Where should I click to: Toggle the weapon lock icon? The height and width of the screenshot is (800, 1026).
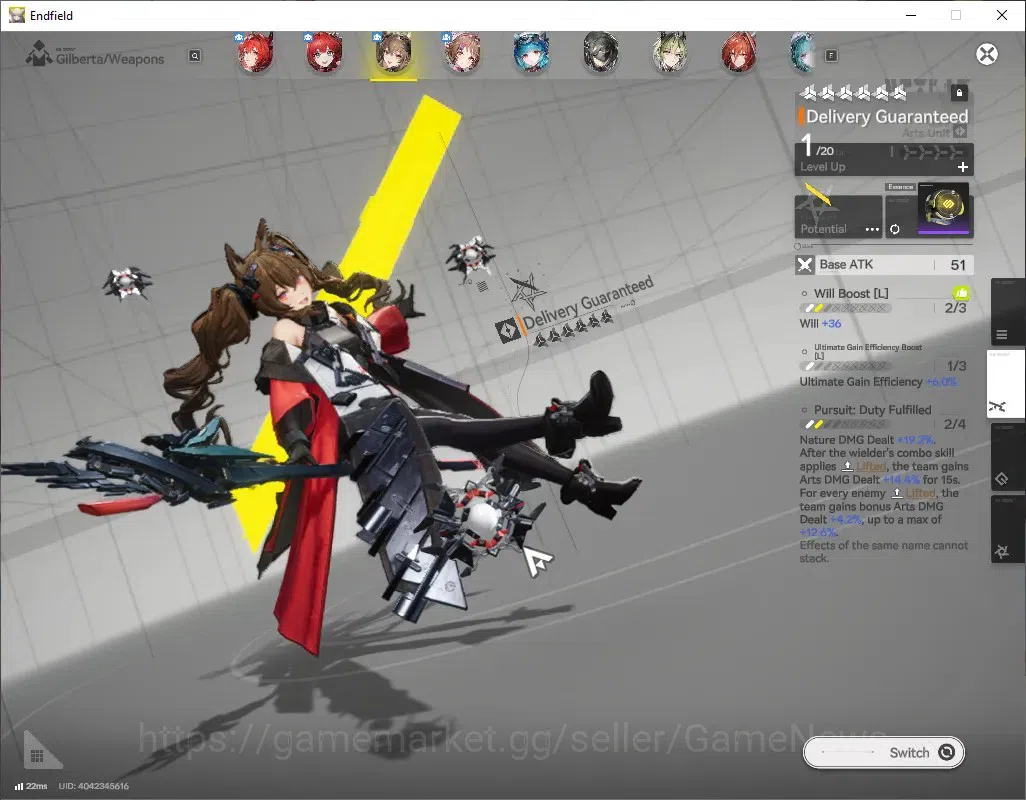(x=959, y=93)
